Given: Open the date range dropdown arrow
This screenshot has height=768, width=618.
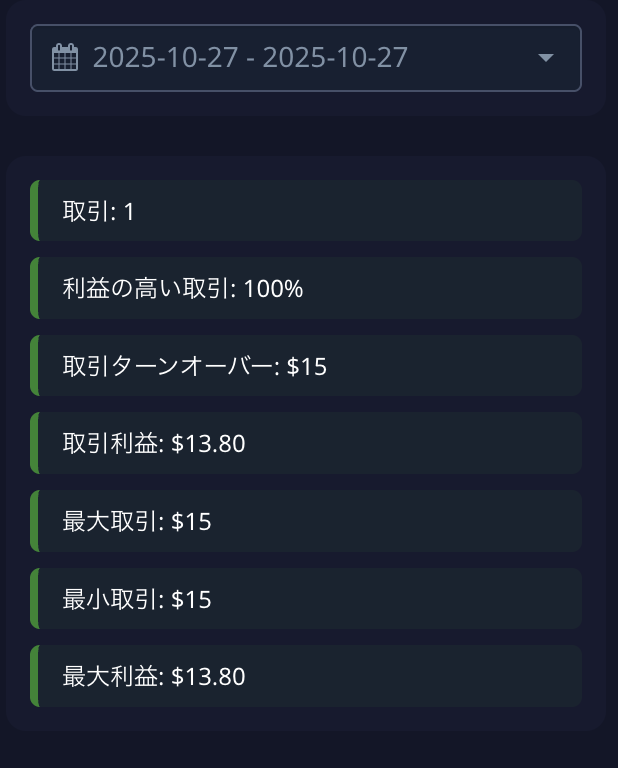Looking at the screenshot, I should coord(545,58).
